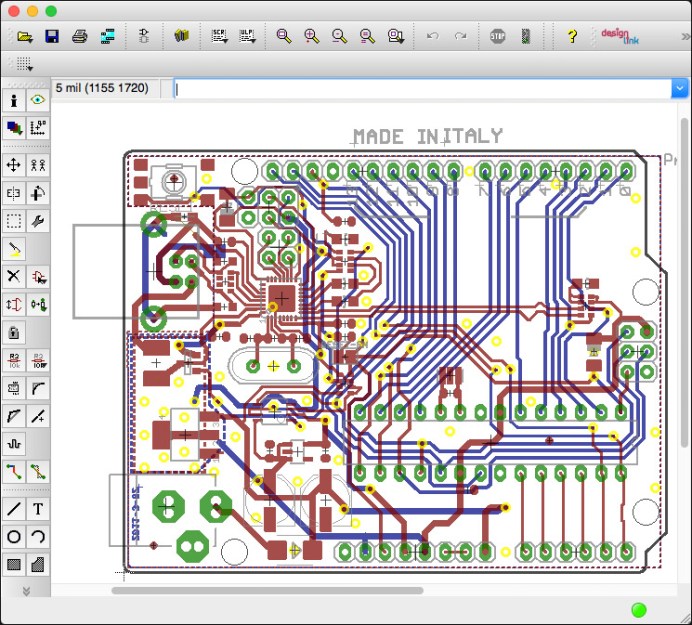Click the Group selection tool

tap(14, 221)
